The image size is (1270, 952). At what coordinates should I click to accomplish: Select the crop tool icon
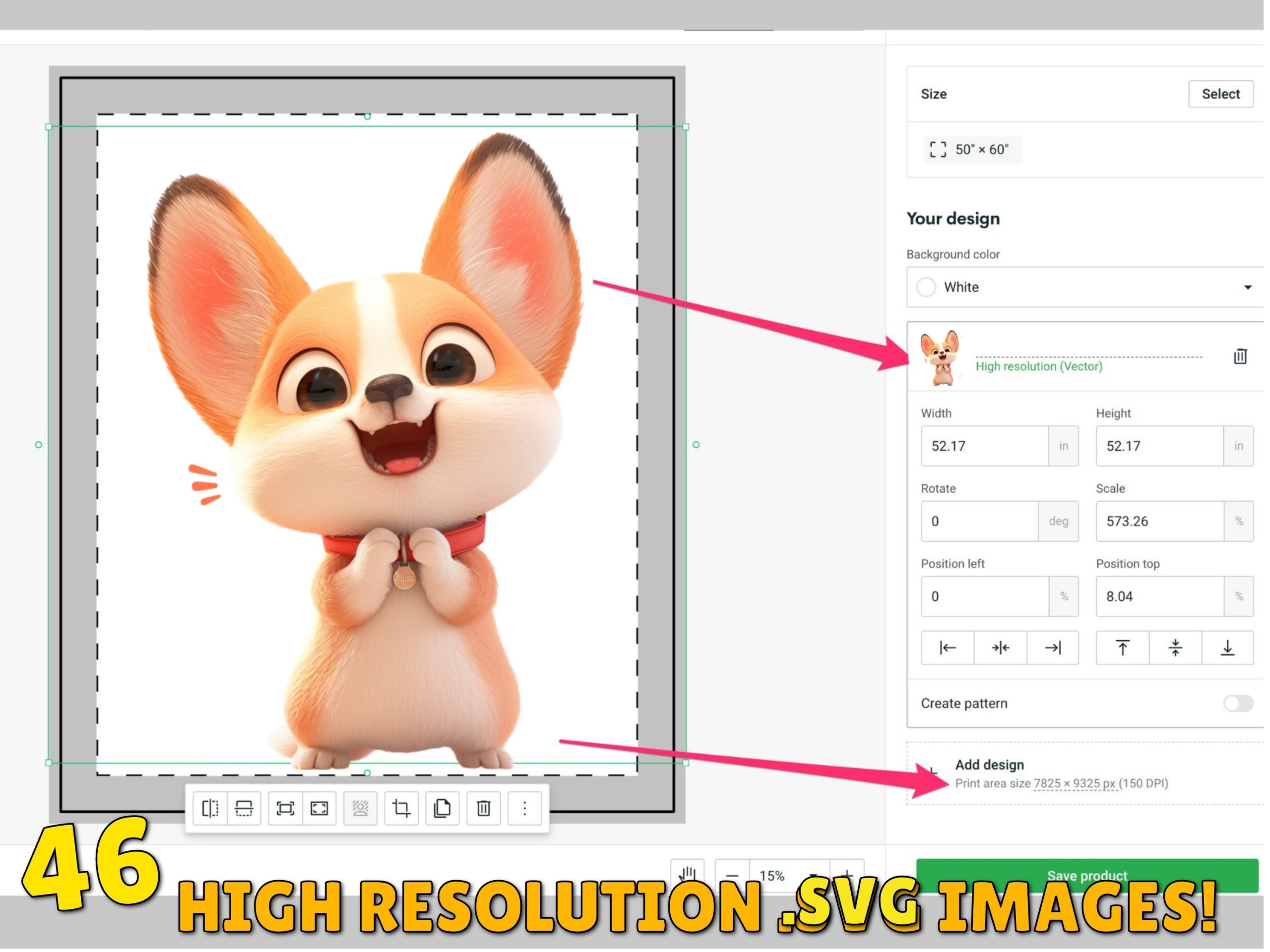pyautogui.click(x=401, y=810)
